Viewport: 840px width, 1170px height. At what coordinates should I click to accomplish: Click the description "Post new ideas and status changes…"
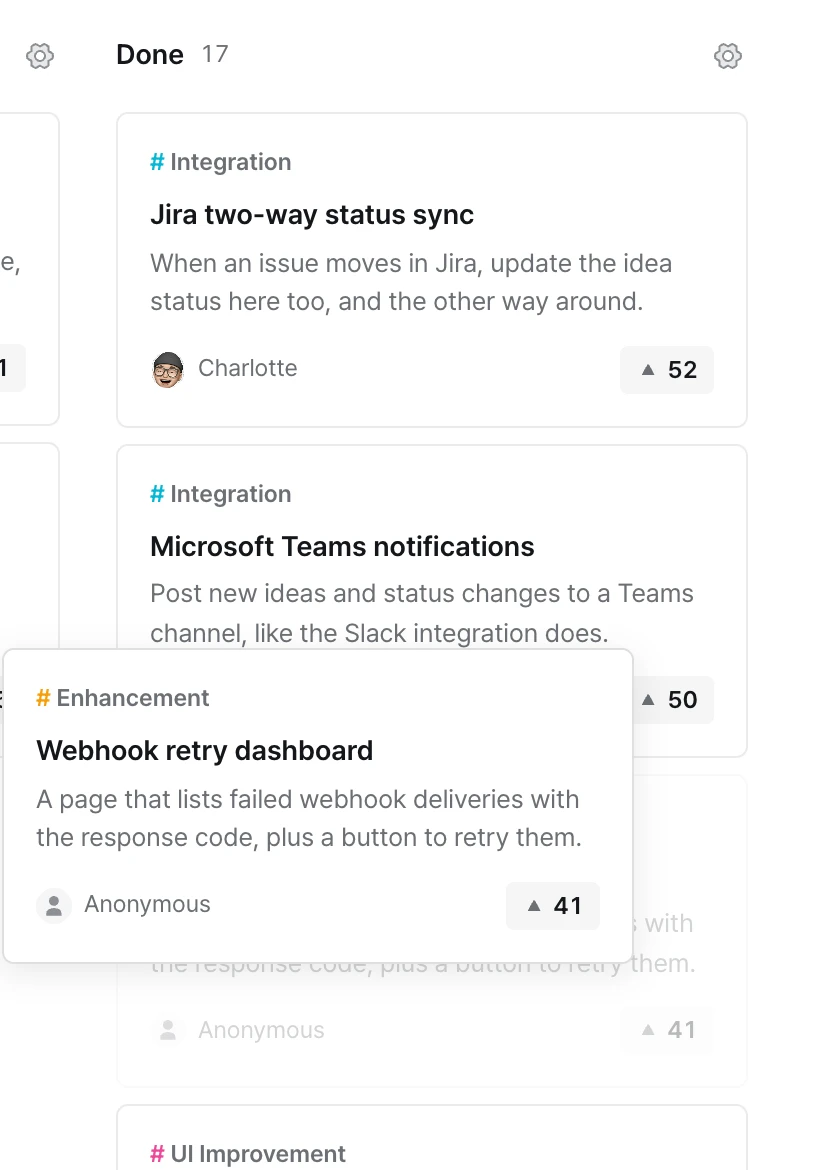[422, 613]
